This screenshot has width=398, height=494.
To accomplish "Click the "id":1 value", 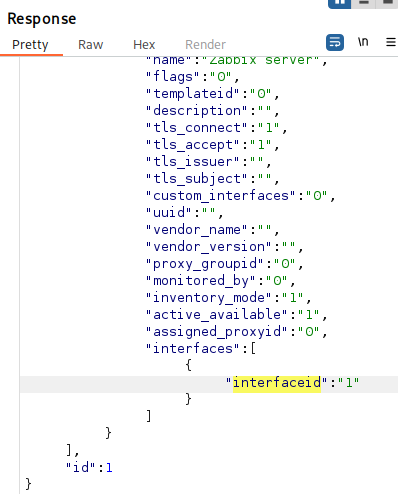I will (89, 468).
